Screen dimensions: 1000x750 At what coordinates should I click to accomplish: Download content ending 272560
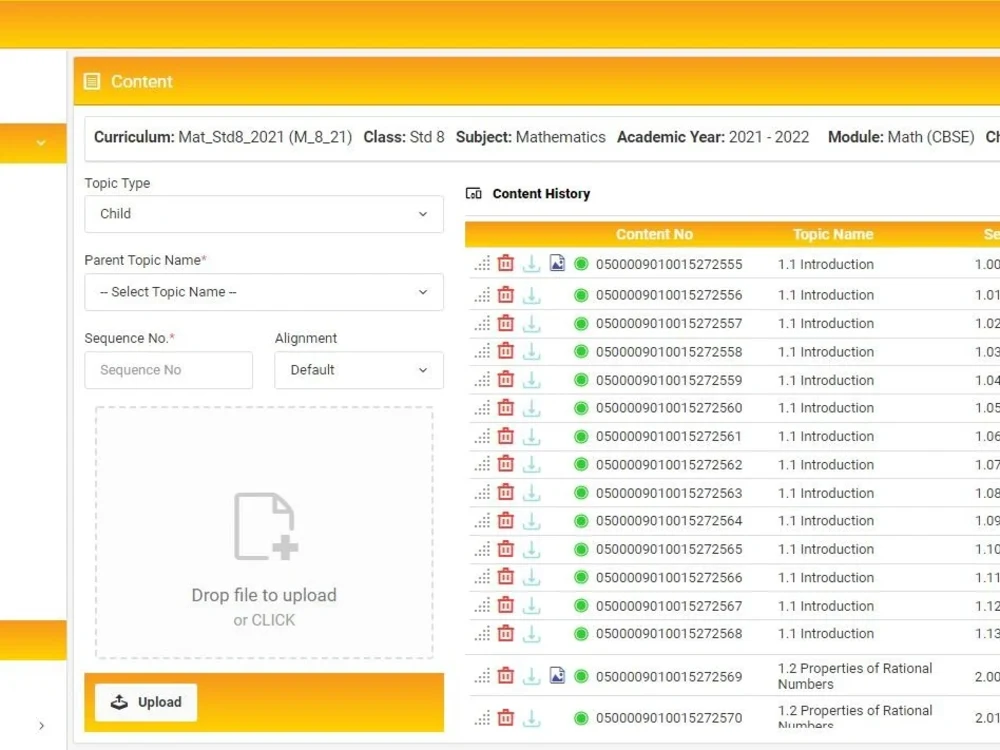tap(531, 407)
